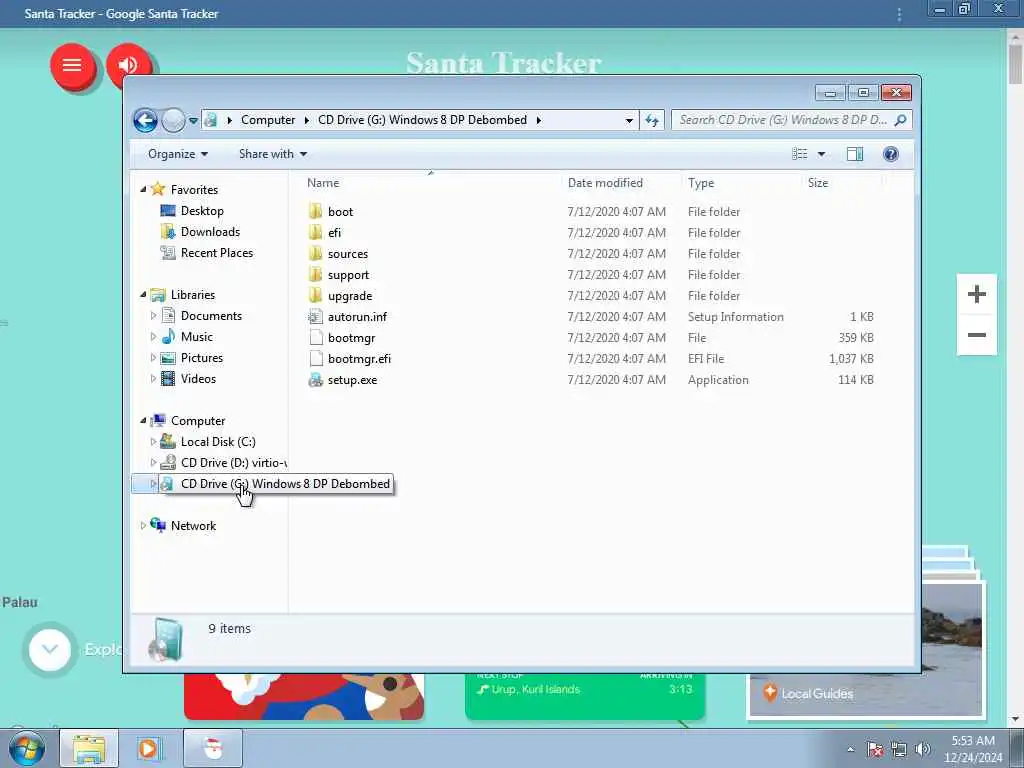Mute sound with the red speaker button
This screenshot has height=768, width=1024.
pyautogui.click(x=129, y=65)
